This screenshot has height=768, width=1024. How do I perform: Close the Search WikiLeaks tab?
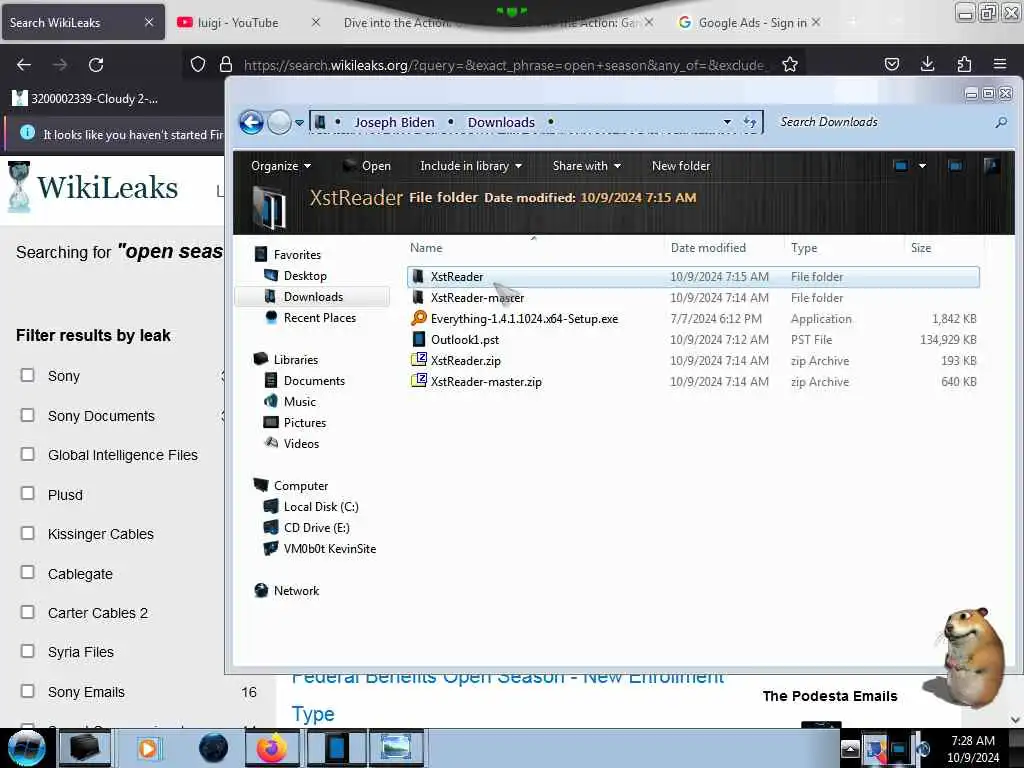(149, 22)
